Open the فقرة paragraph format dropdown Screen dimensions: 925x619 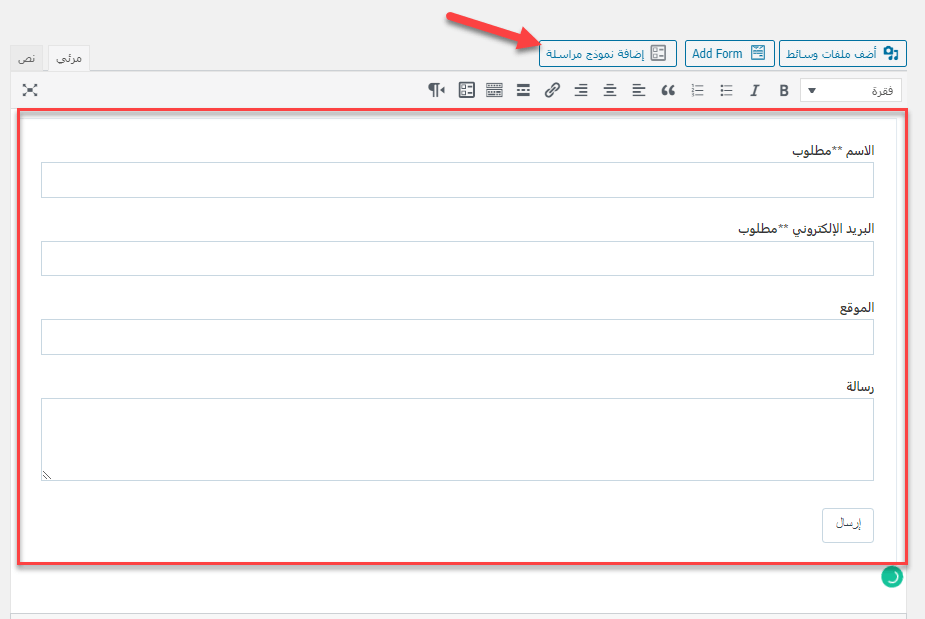point(851,90)
